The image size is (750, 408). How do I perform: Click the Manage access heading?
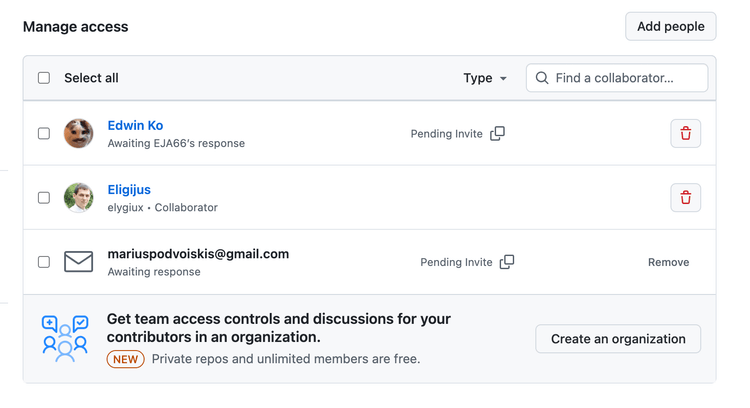point(76,27)
